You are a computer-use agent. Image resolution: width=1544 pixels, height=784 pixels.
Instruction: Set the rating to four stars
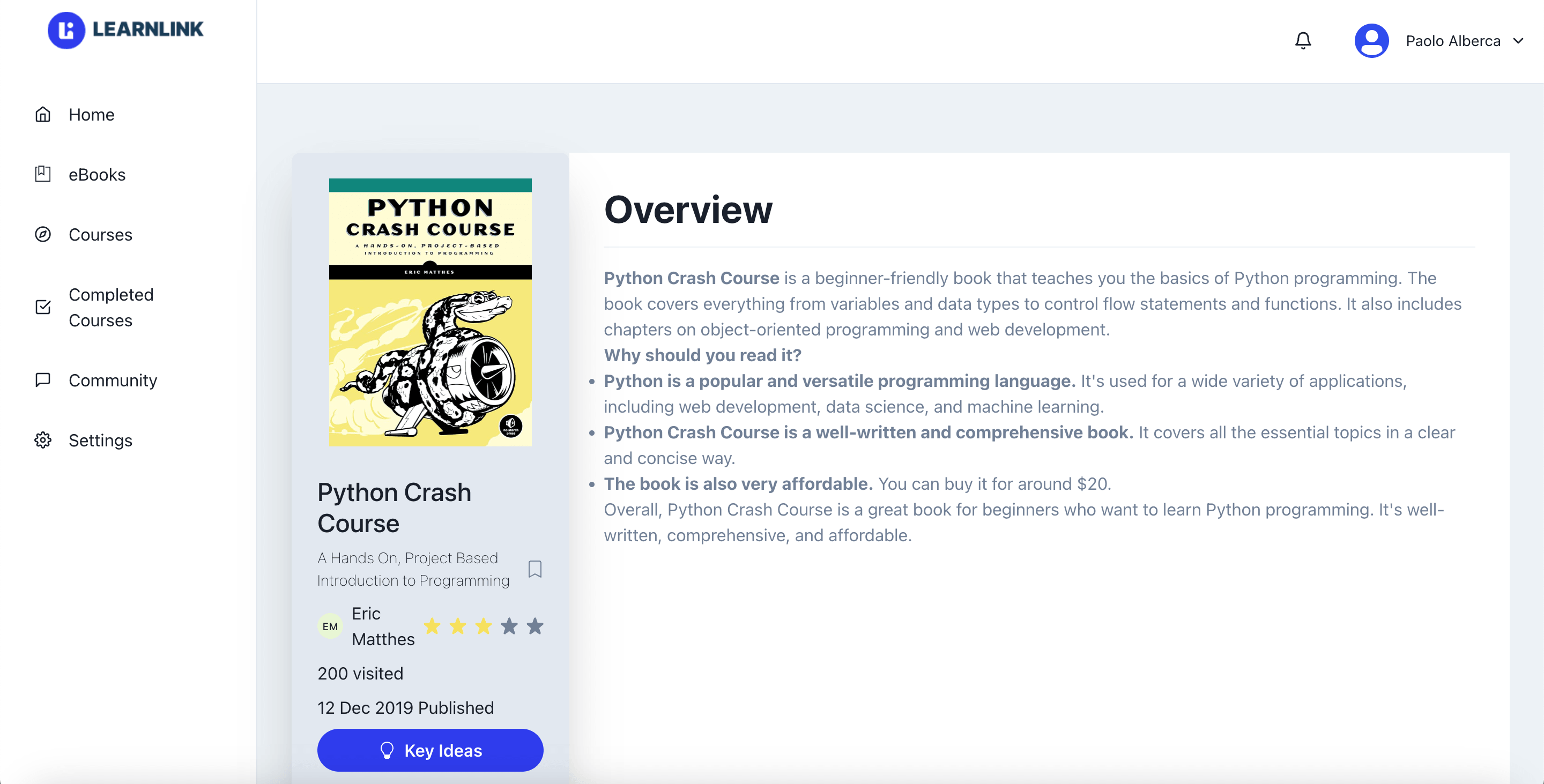(x=509, y=626)
